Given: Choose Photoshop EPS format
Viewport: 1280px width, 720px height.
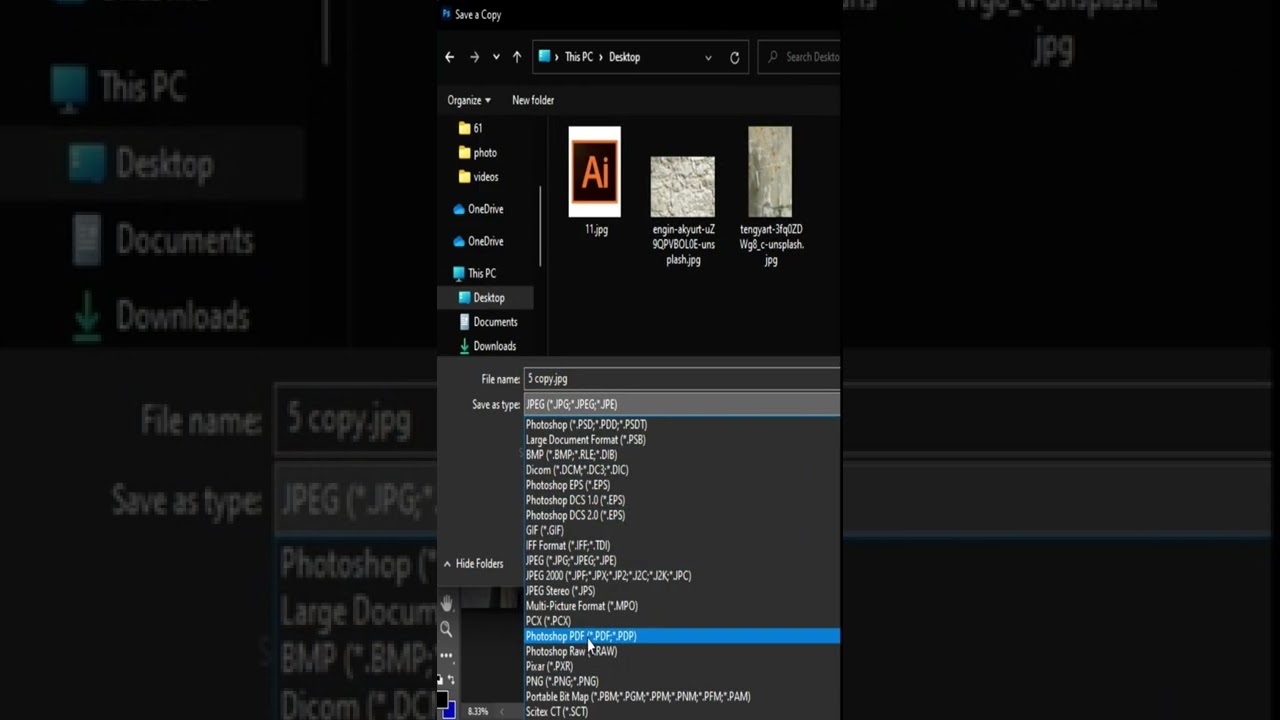Looking at the screenshot, I should (x=682, y=485).
